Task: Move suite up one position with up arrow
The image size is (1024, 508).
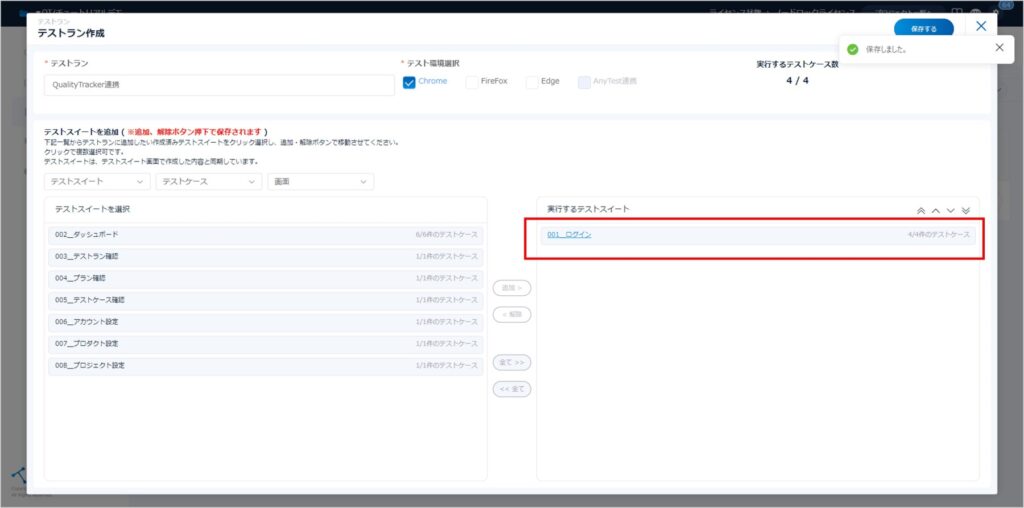Action: tap(936, 210)
